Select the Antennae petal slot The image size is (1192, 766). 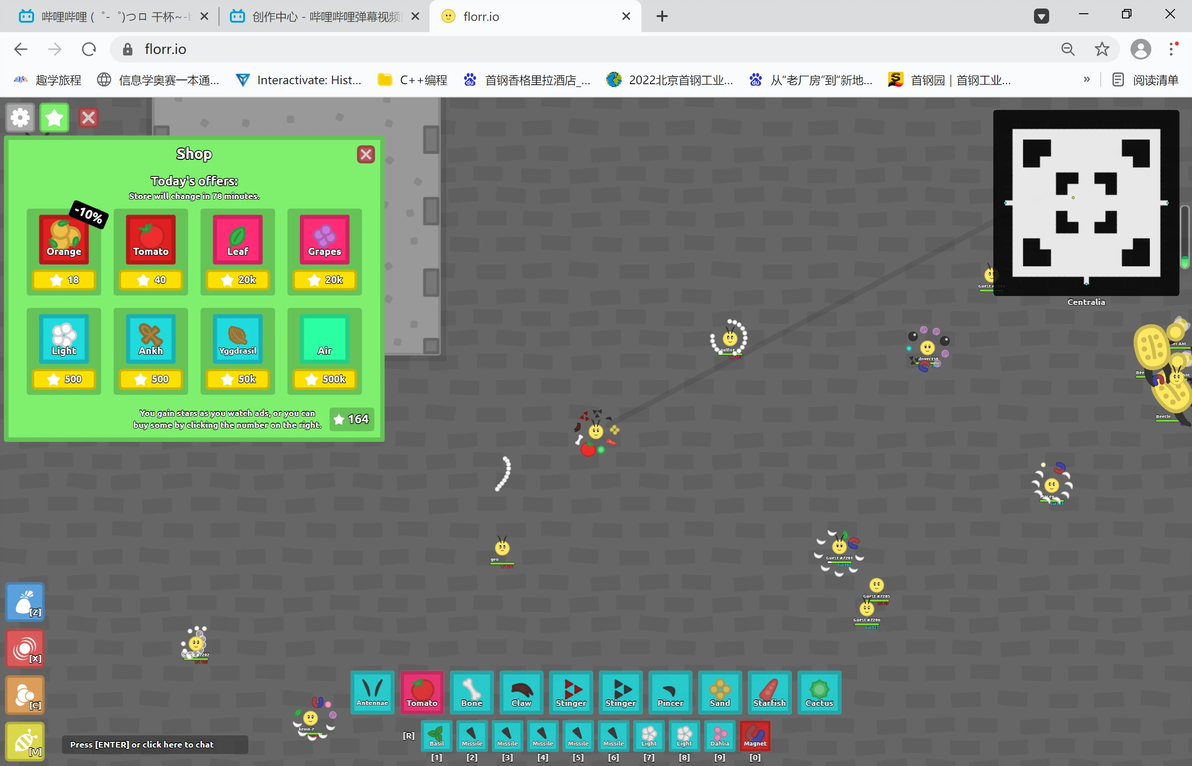coord(372,692)
